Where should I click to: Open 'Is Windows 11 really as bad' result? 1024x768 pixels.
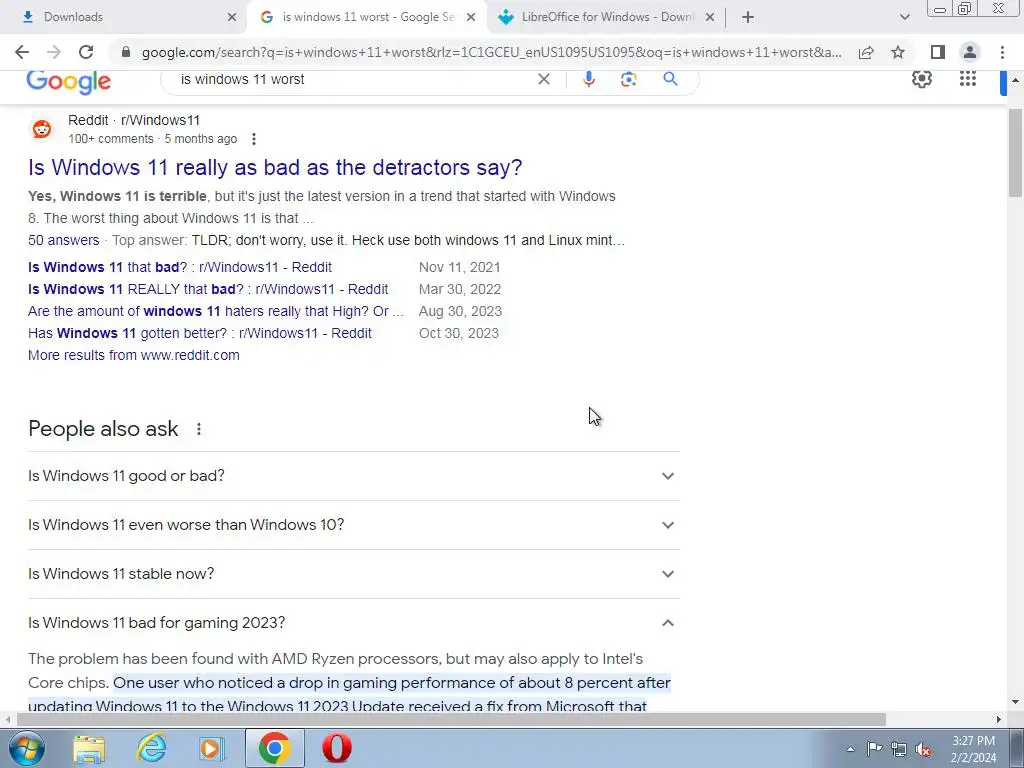(275, 167)
